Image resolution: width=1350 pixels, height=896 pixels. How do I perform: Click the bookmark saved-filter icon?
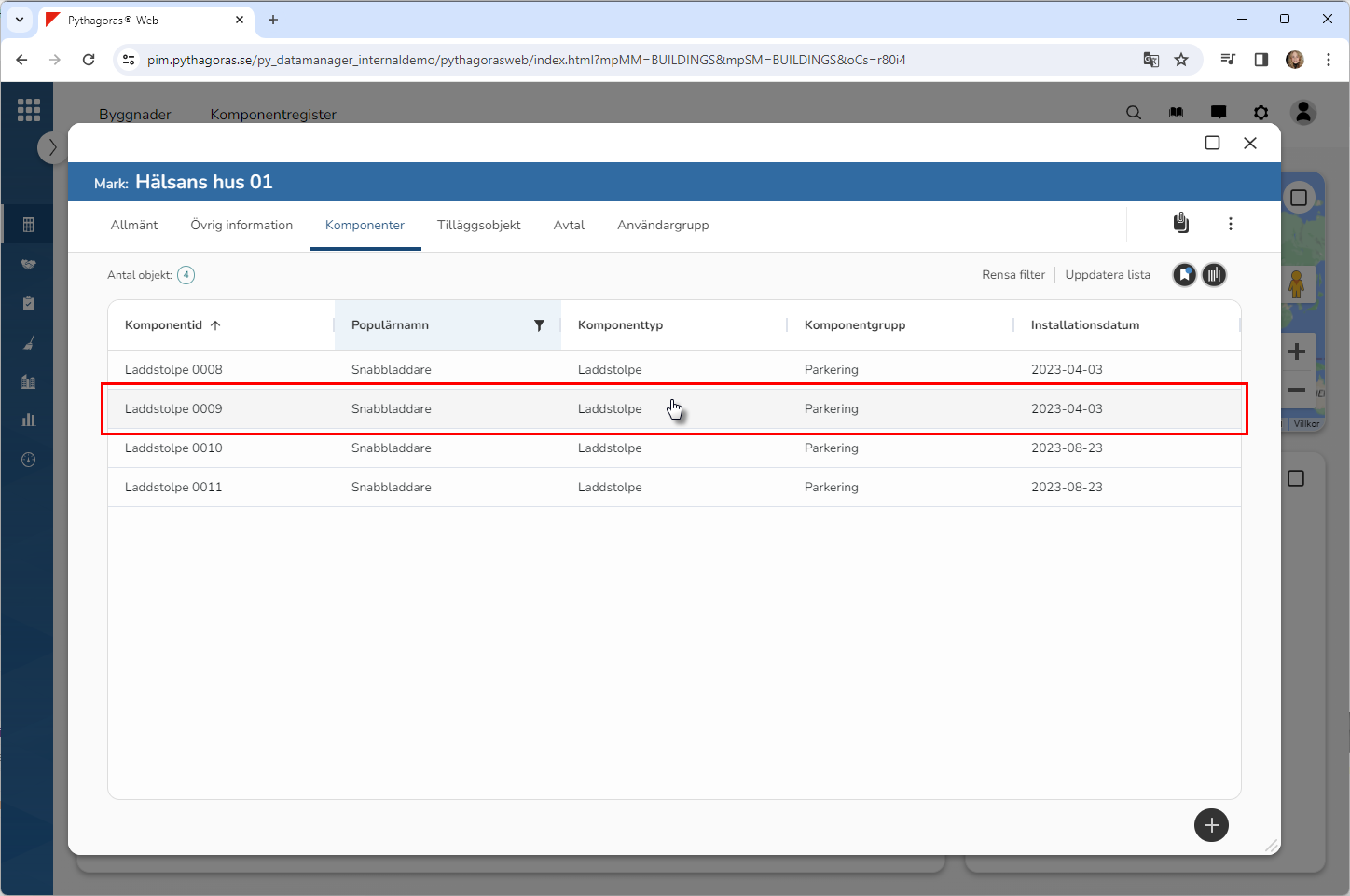(1184, 275)
